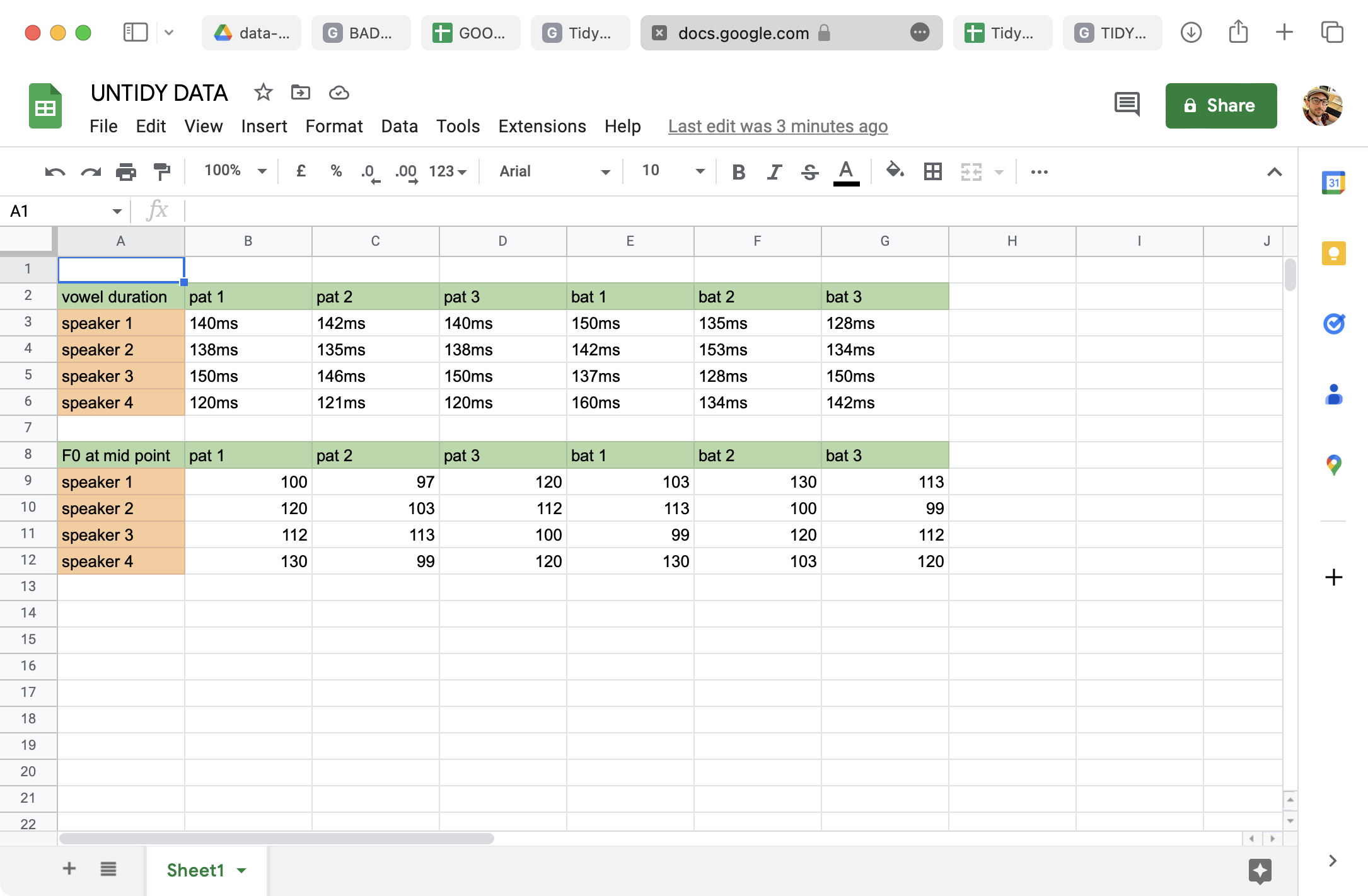Viewport: 1368px width, 896px height.
Task: Open the Arial font dropdown
Action: point(554,171)
